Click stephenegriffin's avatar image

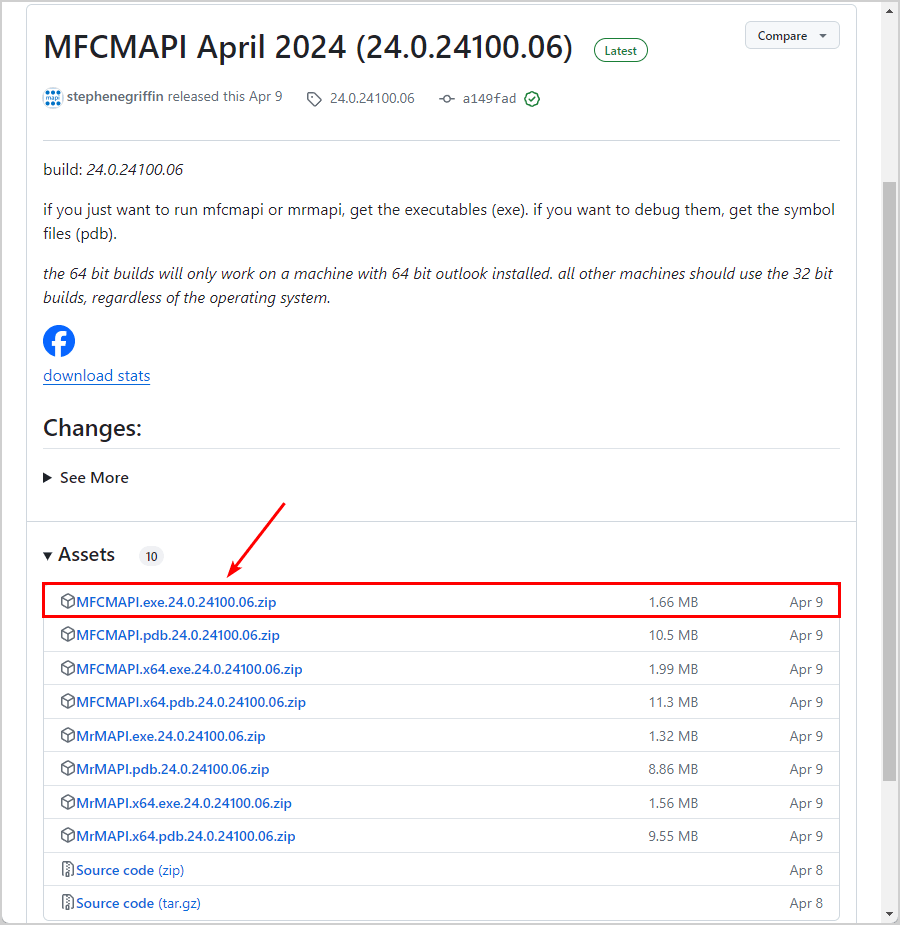52,98
